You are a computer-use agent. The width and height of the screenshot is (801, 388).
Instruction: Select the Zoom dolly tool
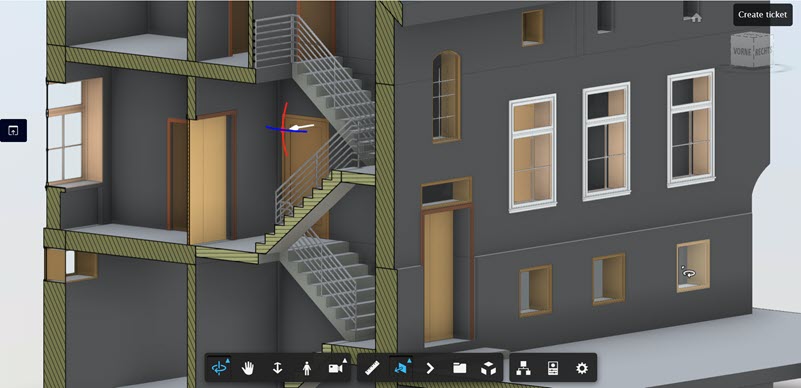click(x=277, y=368)
